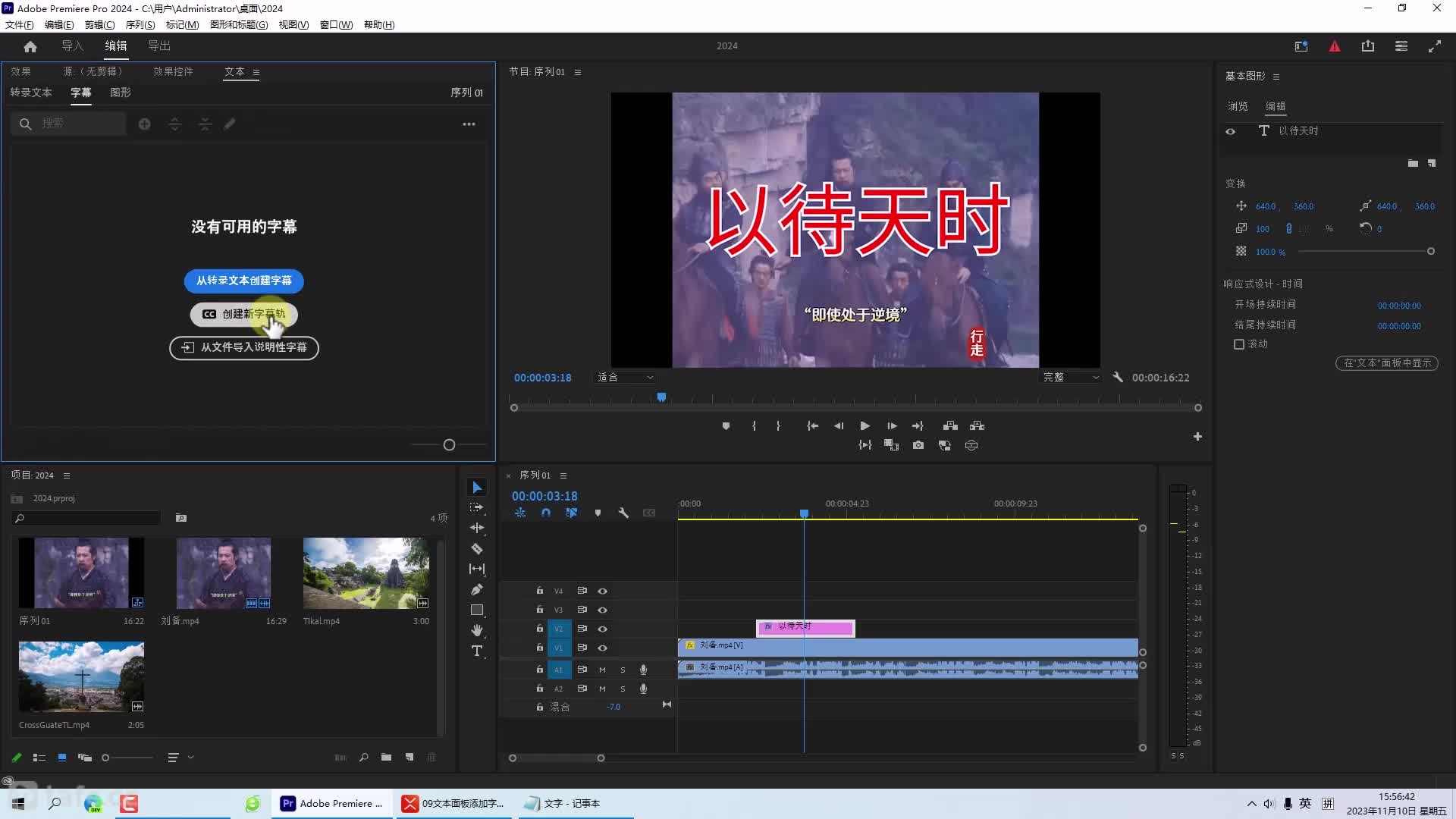Screen dimensions: 1456x819
Task: Mute audio track A1
Action: pos(602,670)
